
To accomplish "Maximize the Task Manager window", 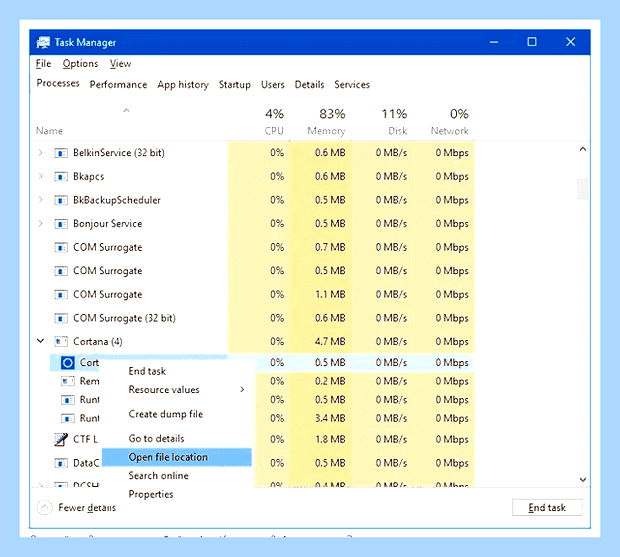I will click(x=532, y=42).
